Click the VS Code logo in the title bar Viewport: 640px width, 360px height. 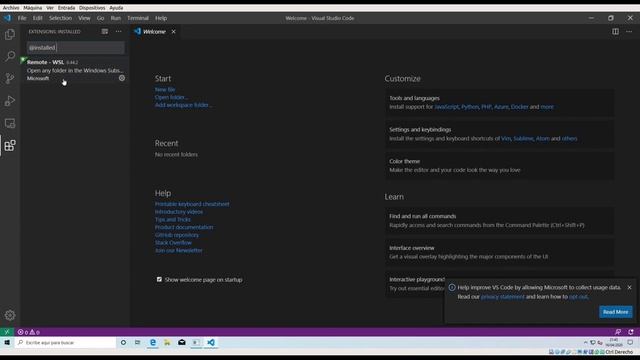[x=7, y=18]
